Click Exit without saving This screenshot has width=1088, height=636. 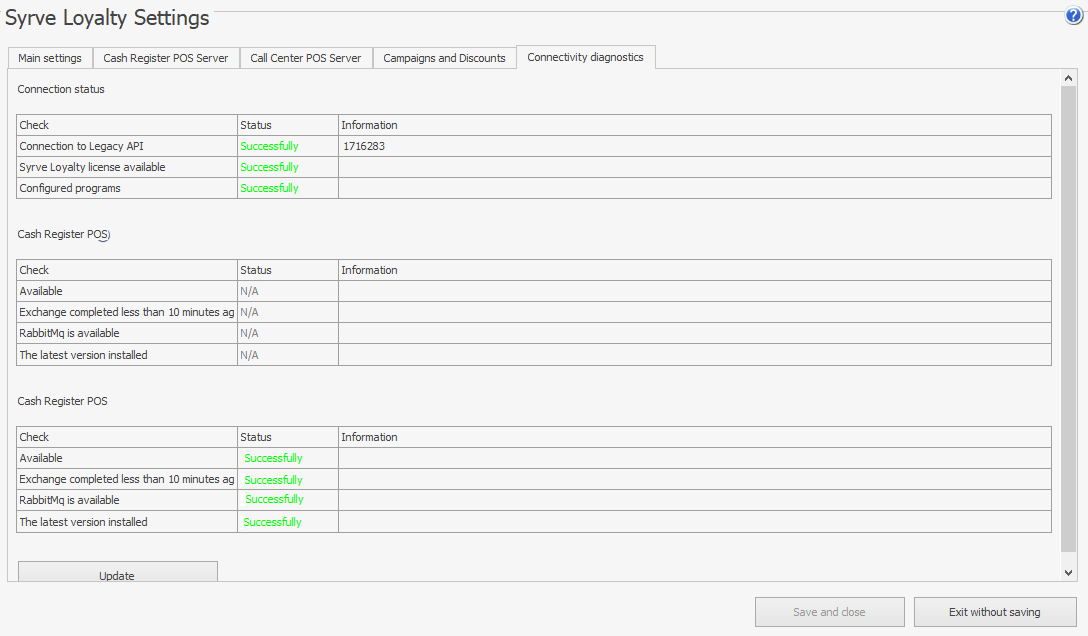(994, 612)
